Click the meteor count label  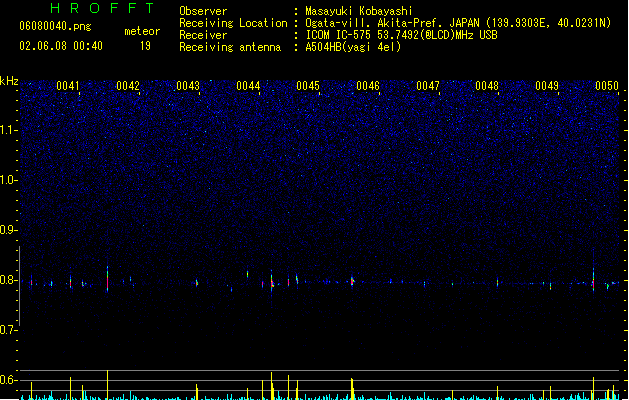(142, 31)
